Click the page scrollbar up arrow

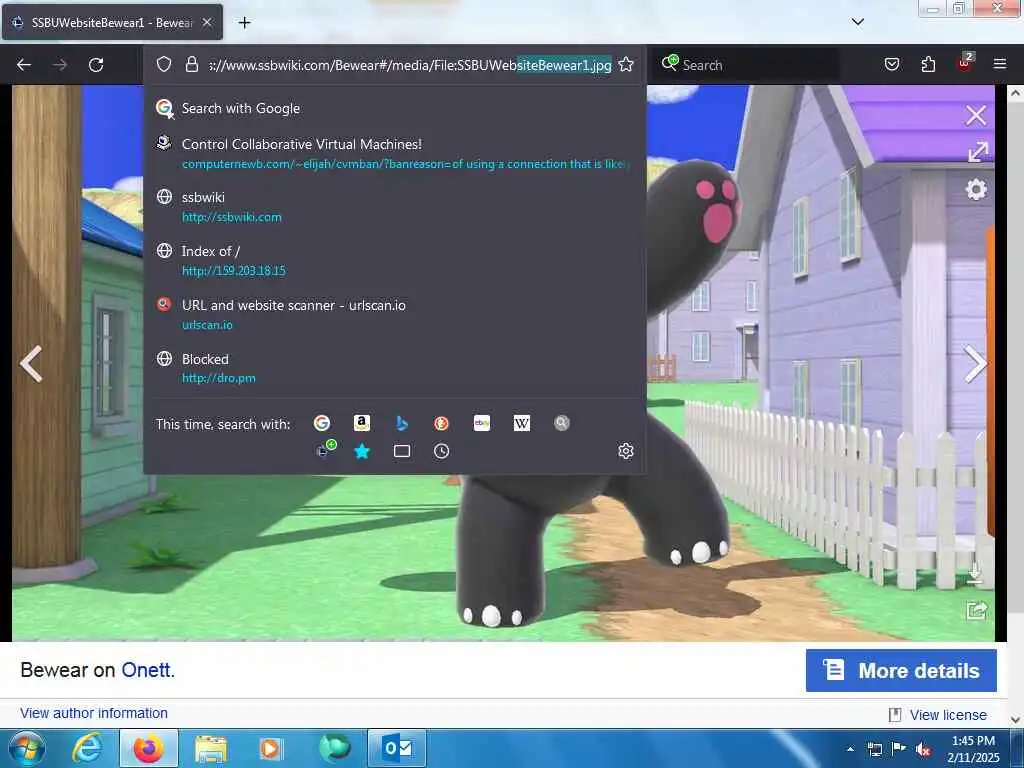pyautogui.click(x=1016, y=93)
